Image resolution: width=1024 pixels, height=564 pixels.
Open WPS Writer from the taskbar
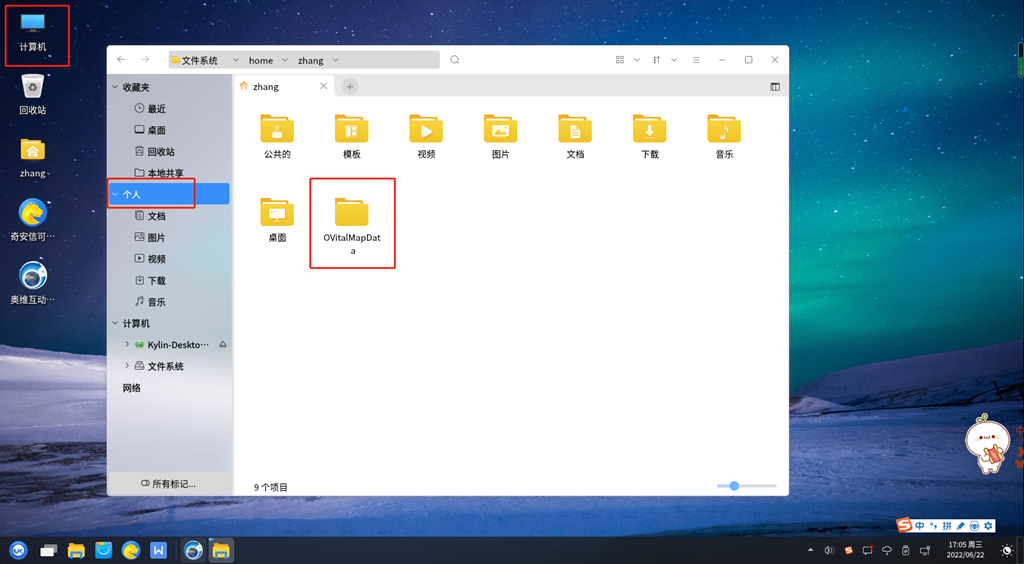click(x=158, y=550)
